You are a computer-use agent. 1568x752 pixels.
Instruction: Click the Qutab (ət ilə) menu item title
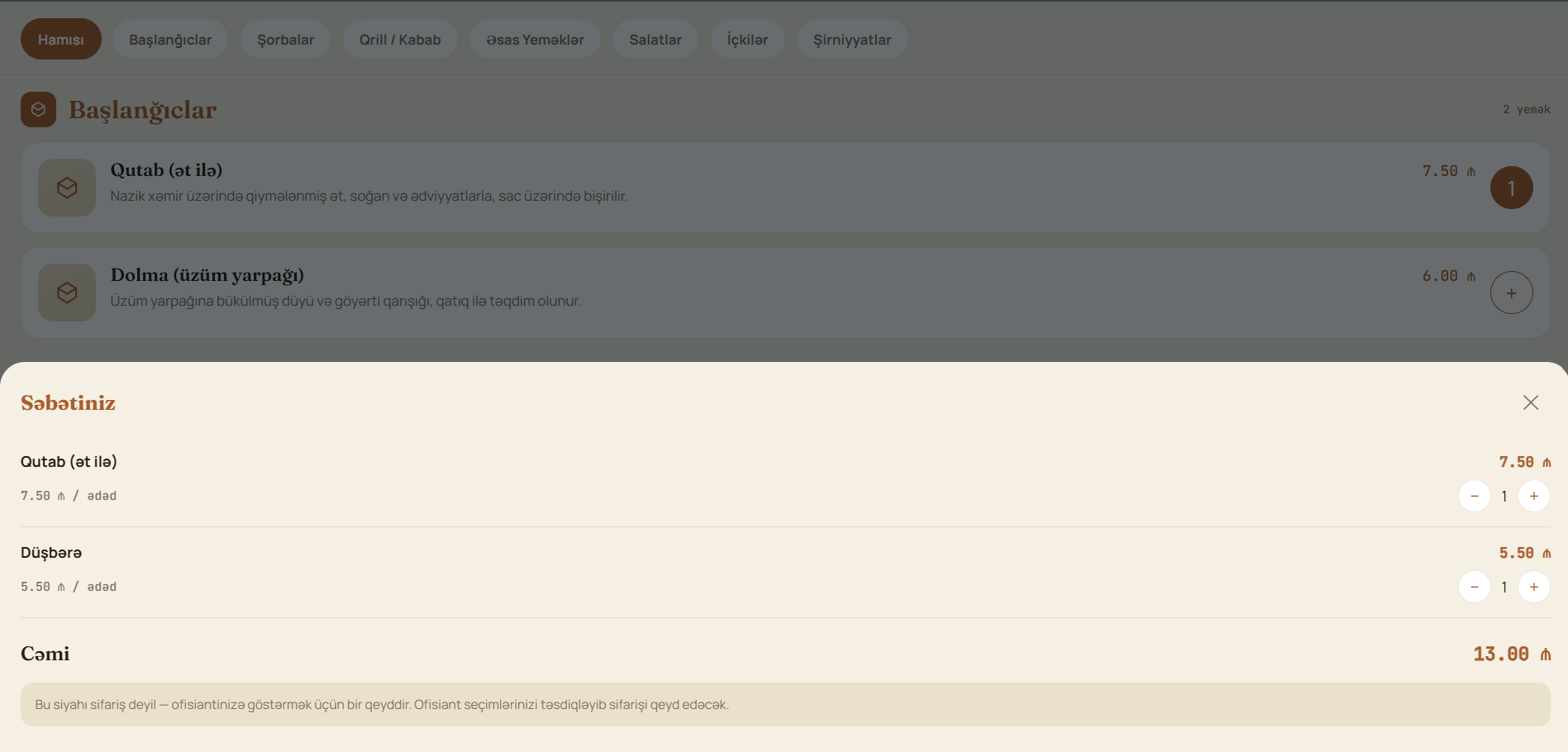click(166, 170)
